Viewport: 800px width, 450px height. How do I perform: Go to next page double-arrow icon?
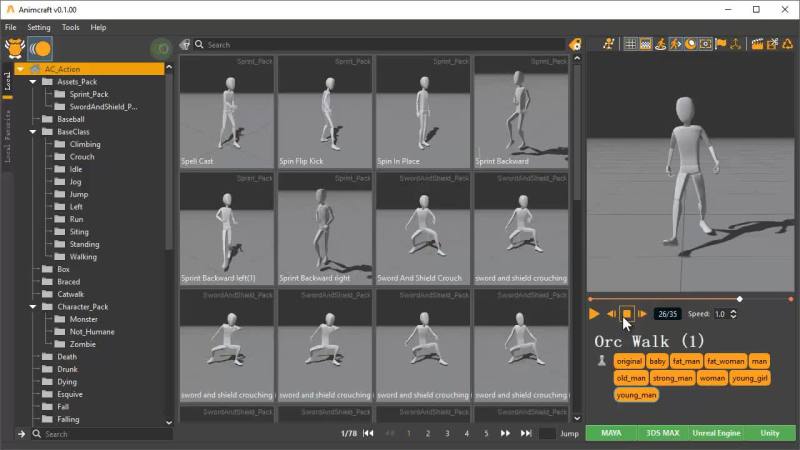(505, 433)
